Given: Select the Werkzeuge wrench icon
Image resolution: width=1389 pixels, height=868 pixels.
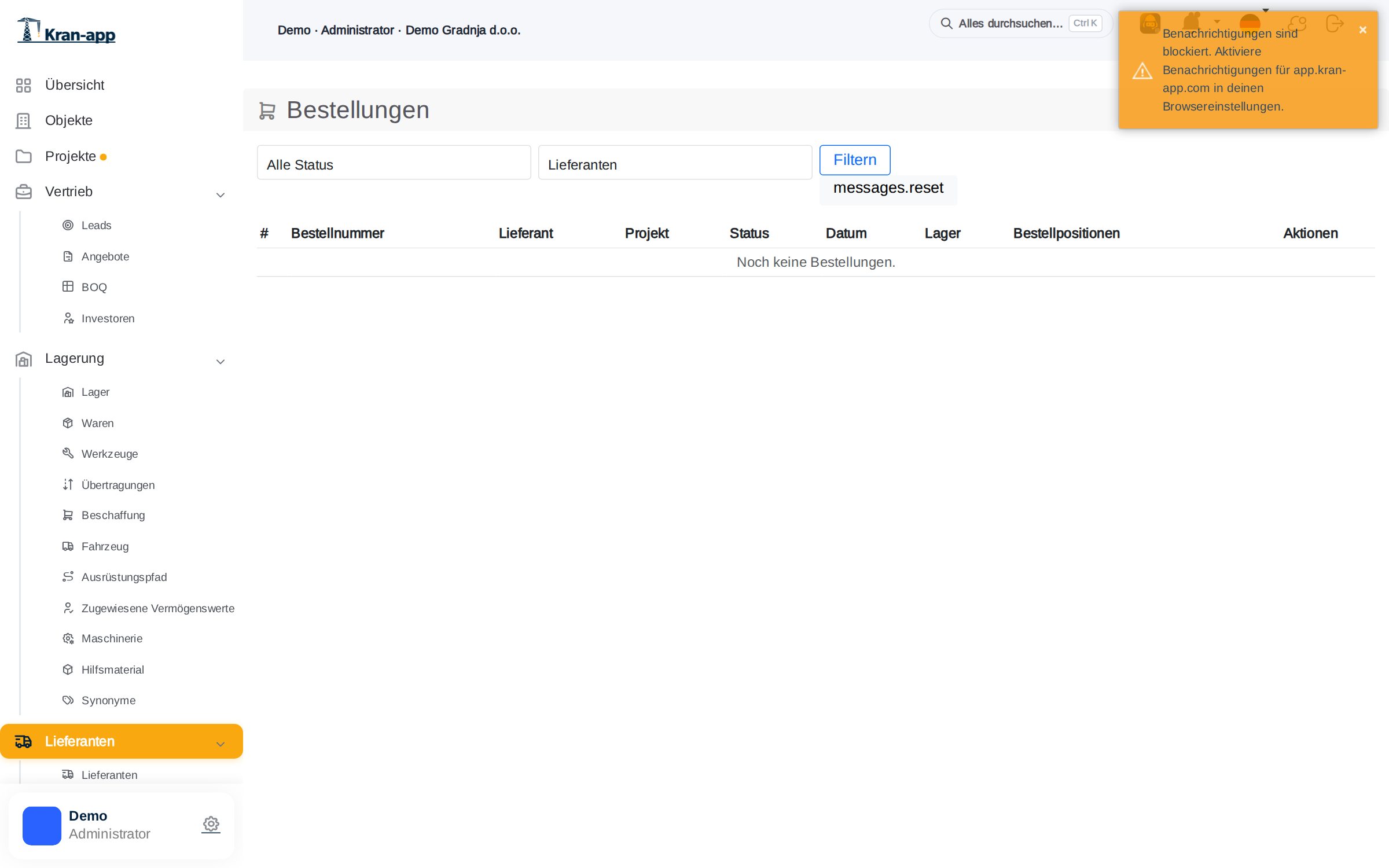Looking at the screenshot, I should click(x=68, y=453).
